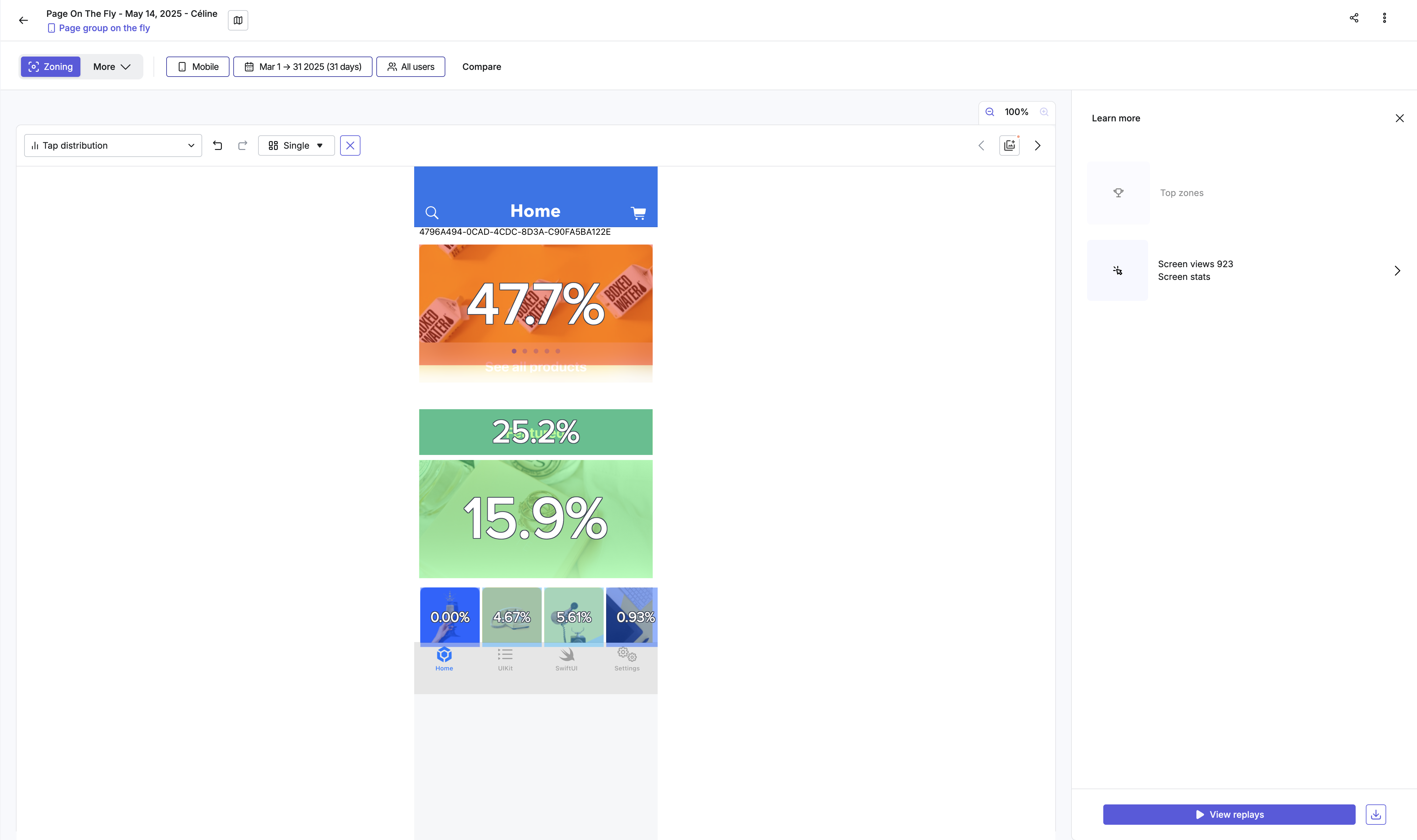Open the Single view mode dropdown
This screenshot has width=1417, height=840.
click(x=296, y=146)
